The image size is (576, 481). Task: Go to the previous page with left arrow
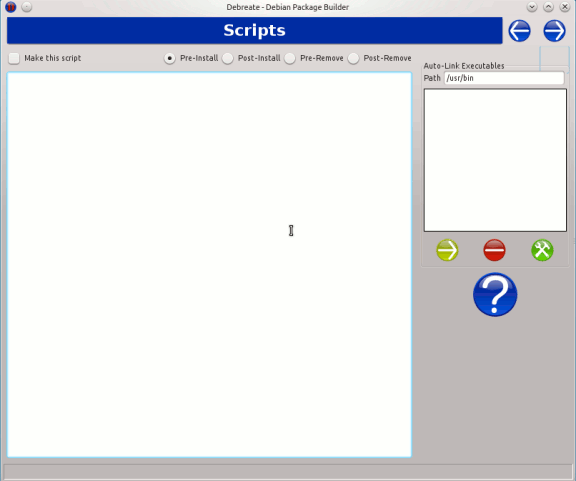[x=519, y=31]
